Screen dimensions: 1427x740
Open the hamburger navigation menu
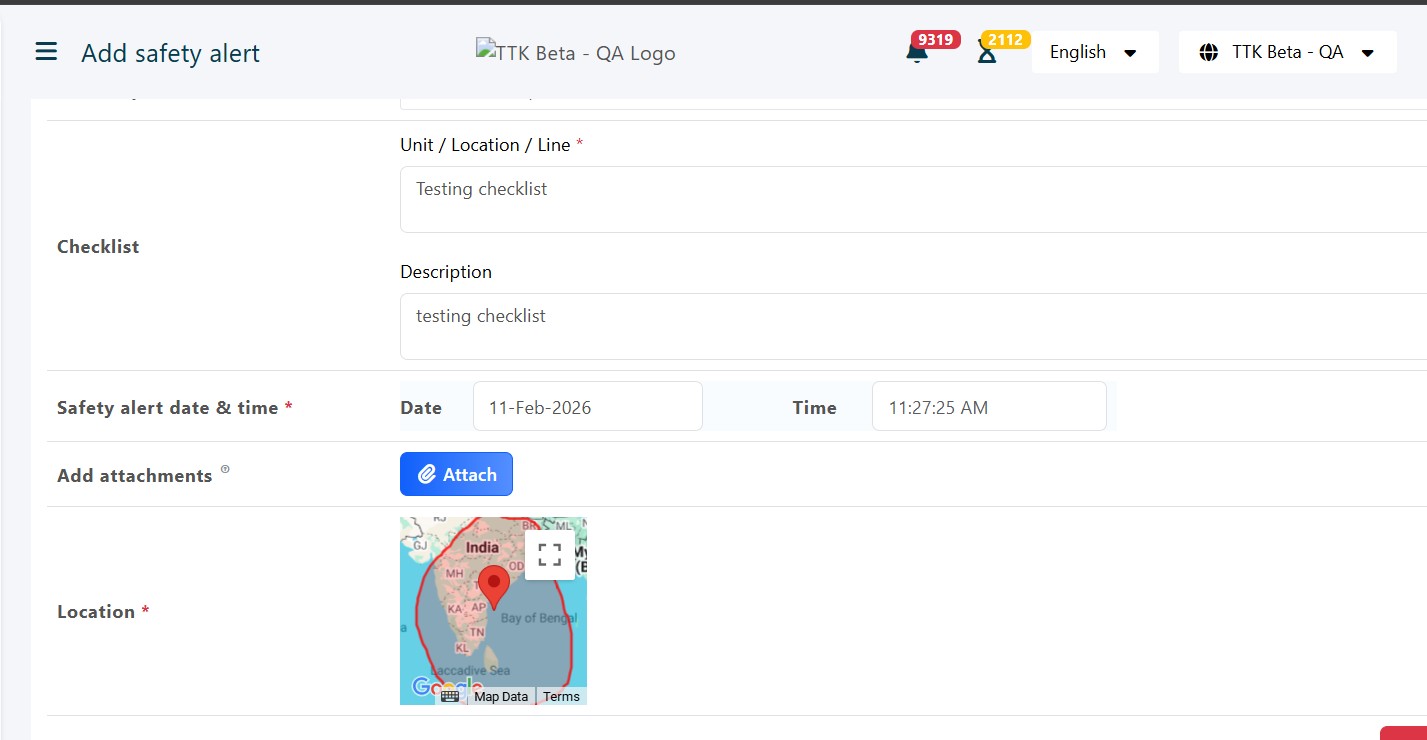[46, 52]
